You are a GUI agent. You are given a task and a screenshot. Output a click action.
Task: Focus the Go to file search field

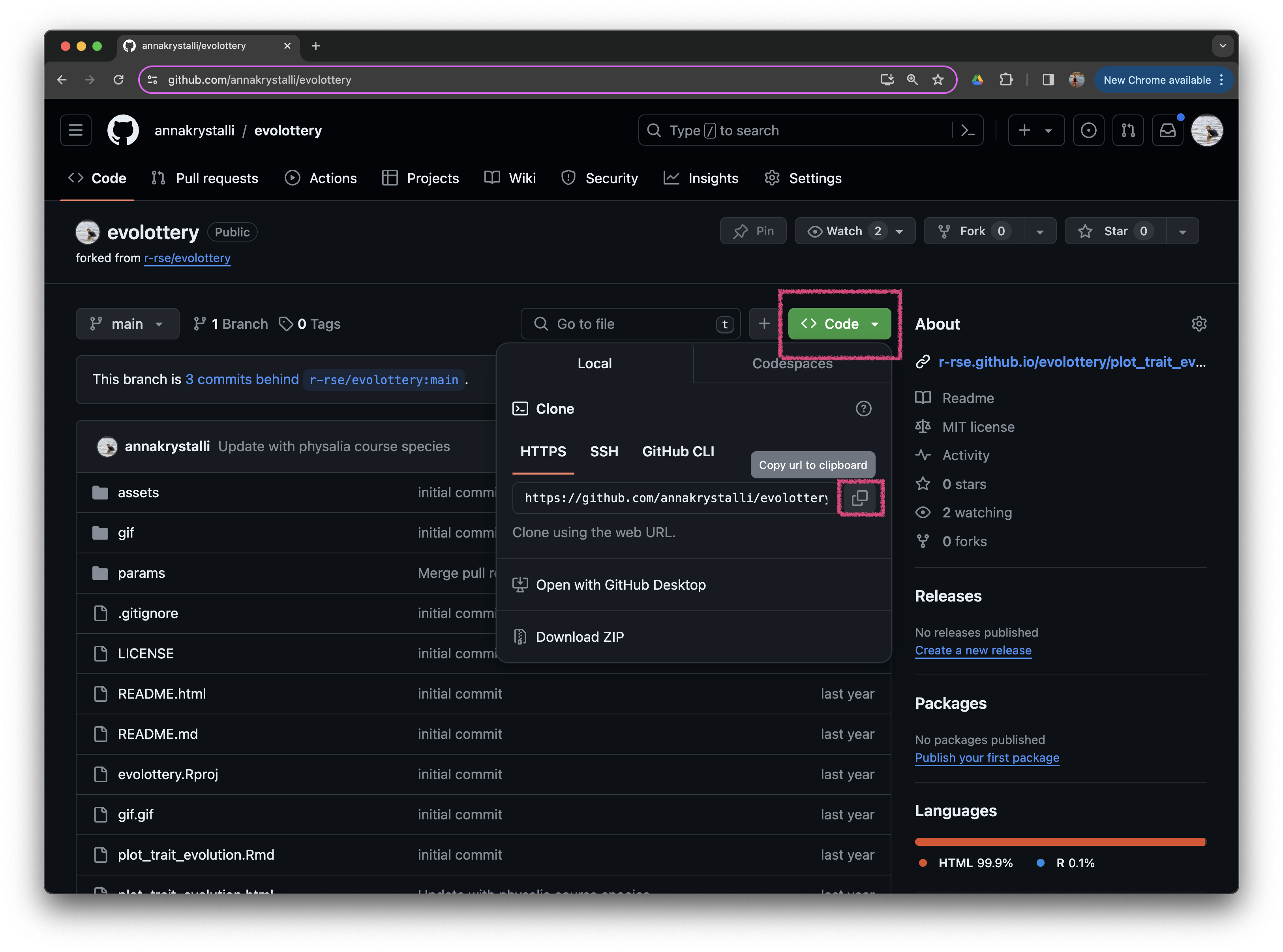point(630,324)
